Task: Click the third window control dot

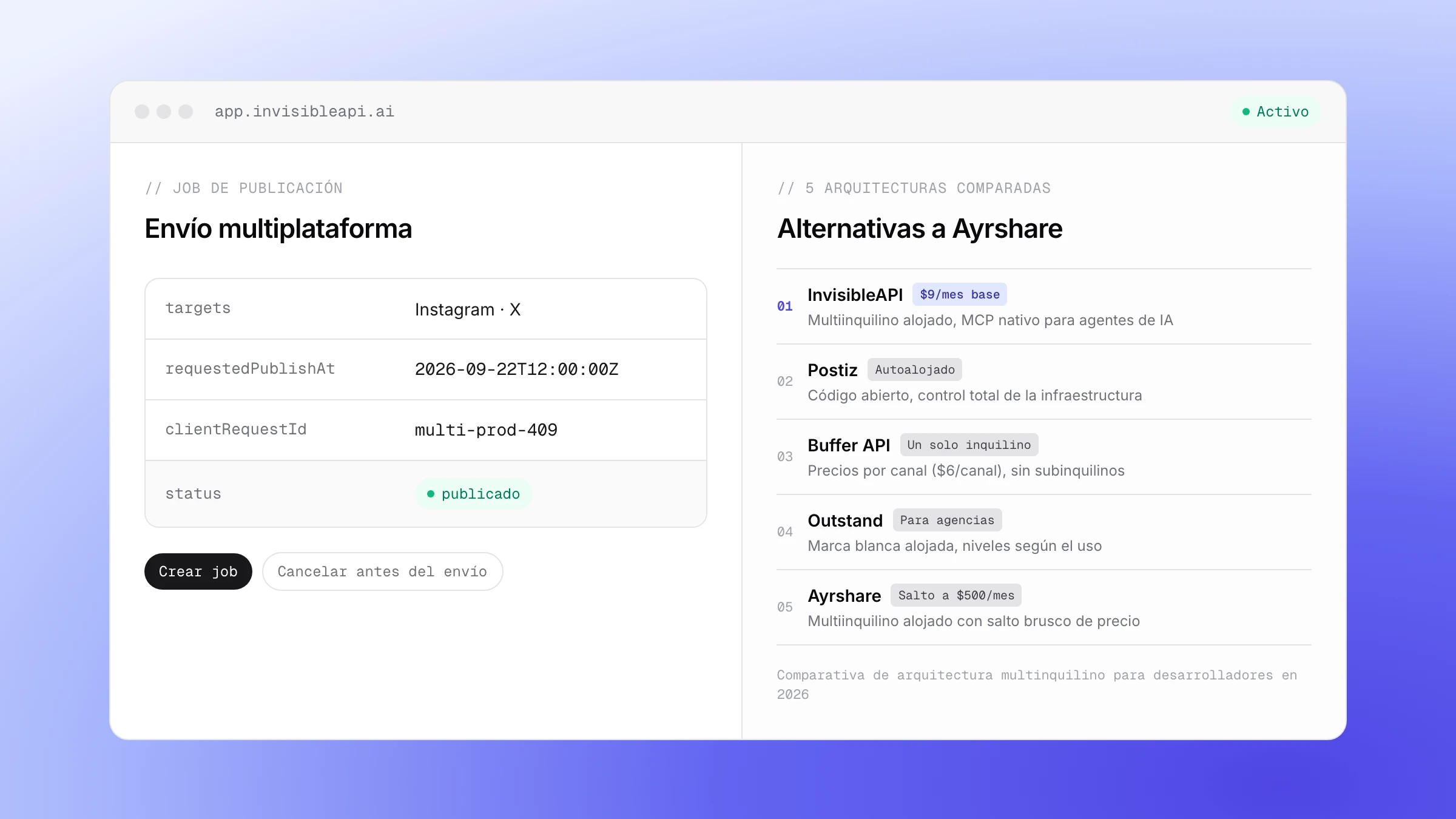Action: (186, 112)
